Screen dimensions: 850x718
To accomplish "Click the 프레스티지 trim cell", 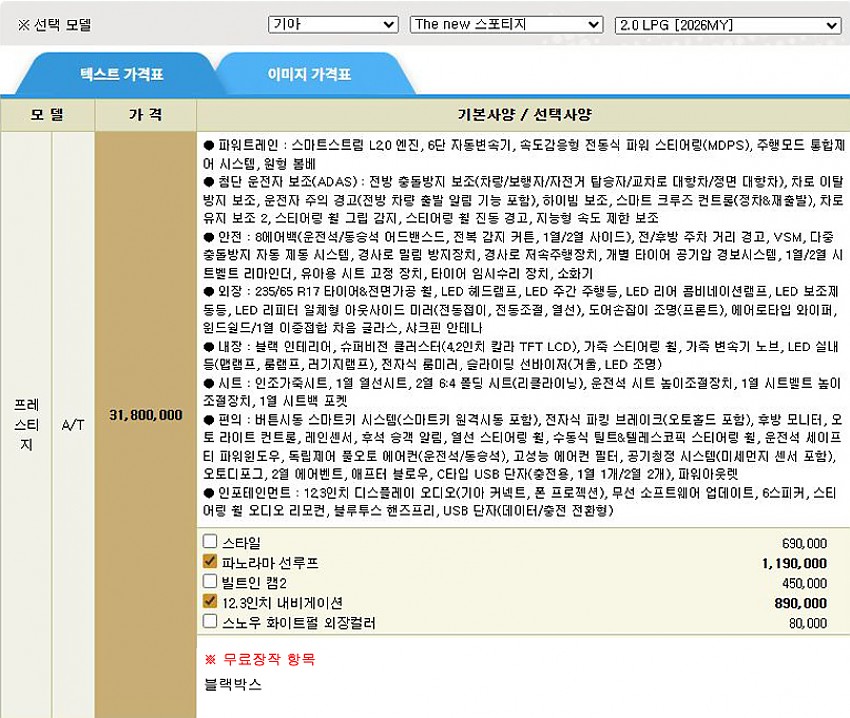I will coord(26,424).
